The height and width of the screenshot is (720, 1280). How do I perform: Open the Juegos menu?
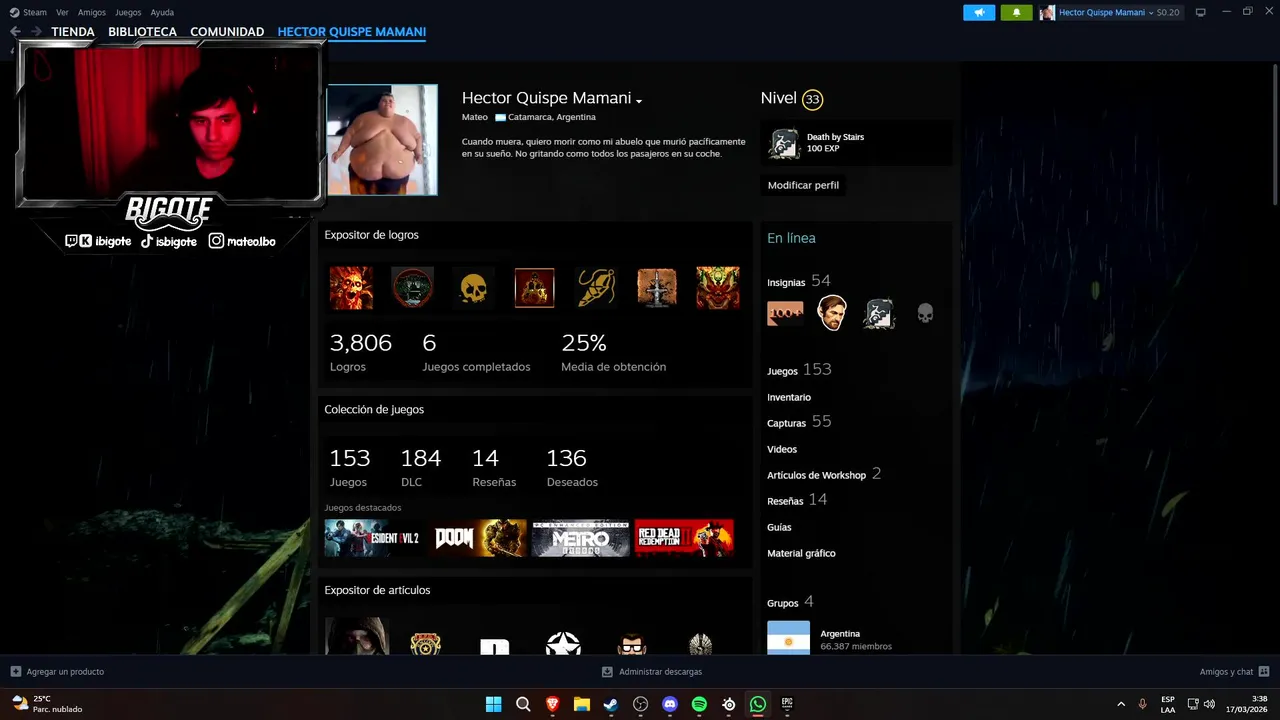tap(128, 12)
